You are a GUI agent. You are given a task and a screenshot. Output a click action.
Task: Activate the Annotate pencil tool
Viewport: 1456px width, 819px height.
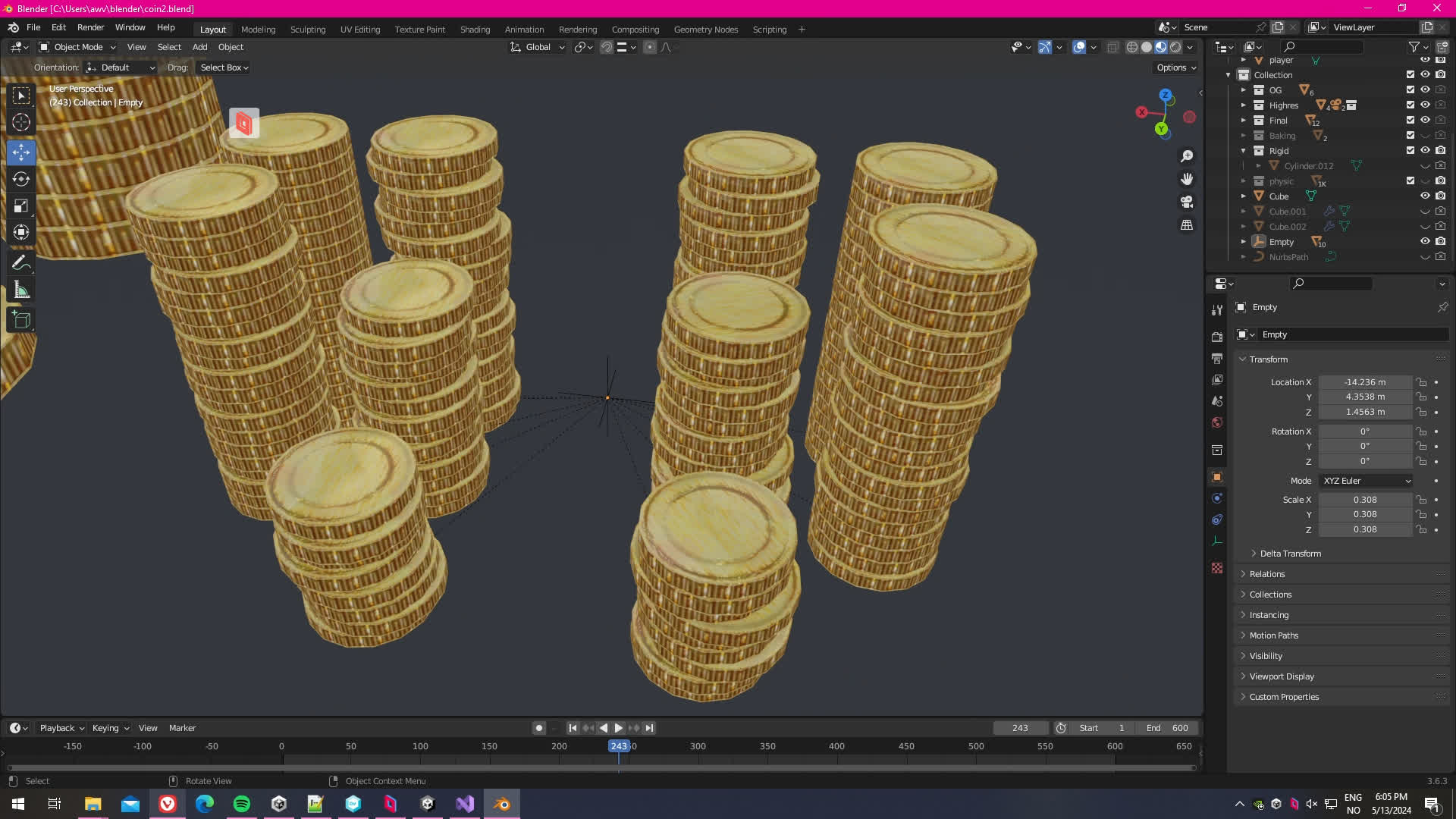[21, 262]
